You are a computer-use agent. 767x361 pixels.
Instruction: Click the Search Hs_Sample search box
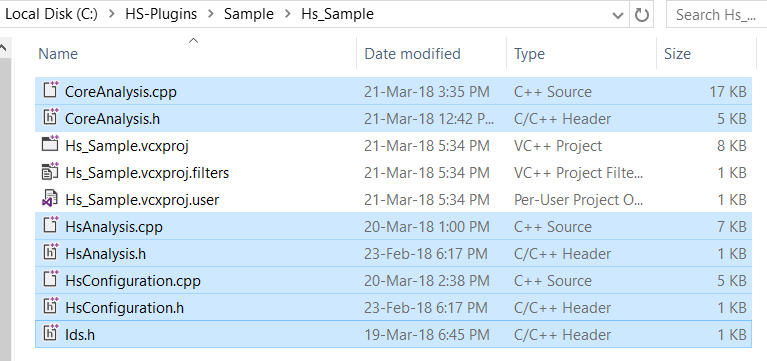pyautogui.click(x=717, y=15)
